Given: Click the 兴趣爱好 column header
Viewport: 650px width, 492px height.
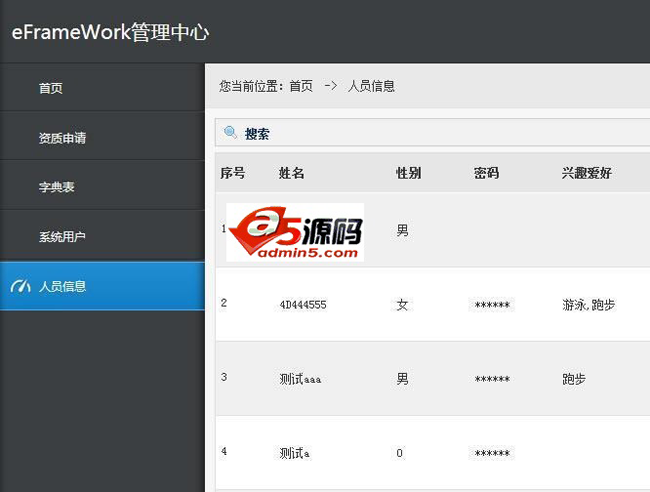Looking at the screenshot, I should (587, 173).
